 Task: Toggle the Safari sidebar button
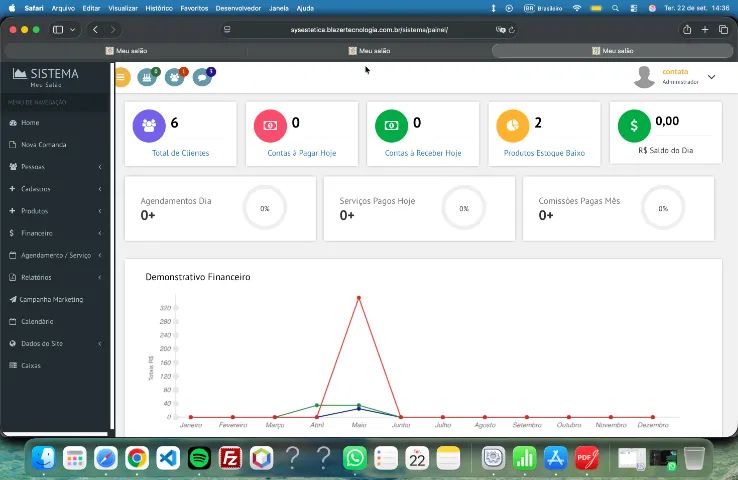tap(58, 30)
